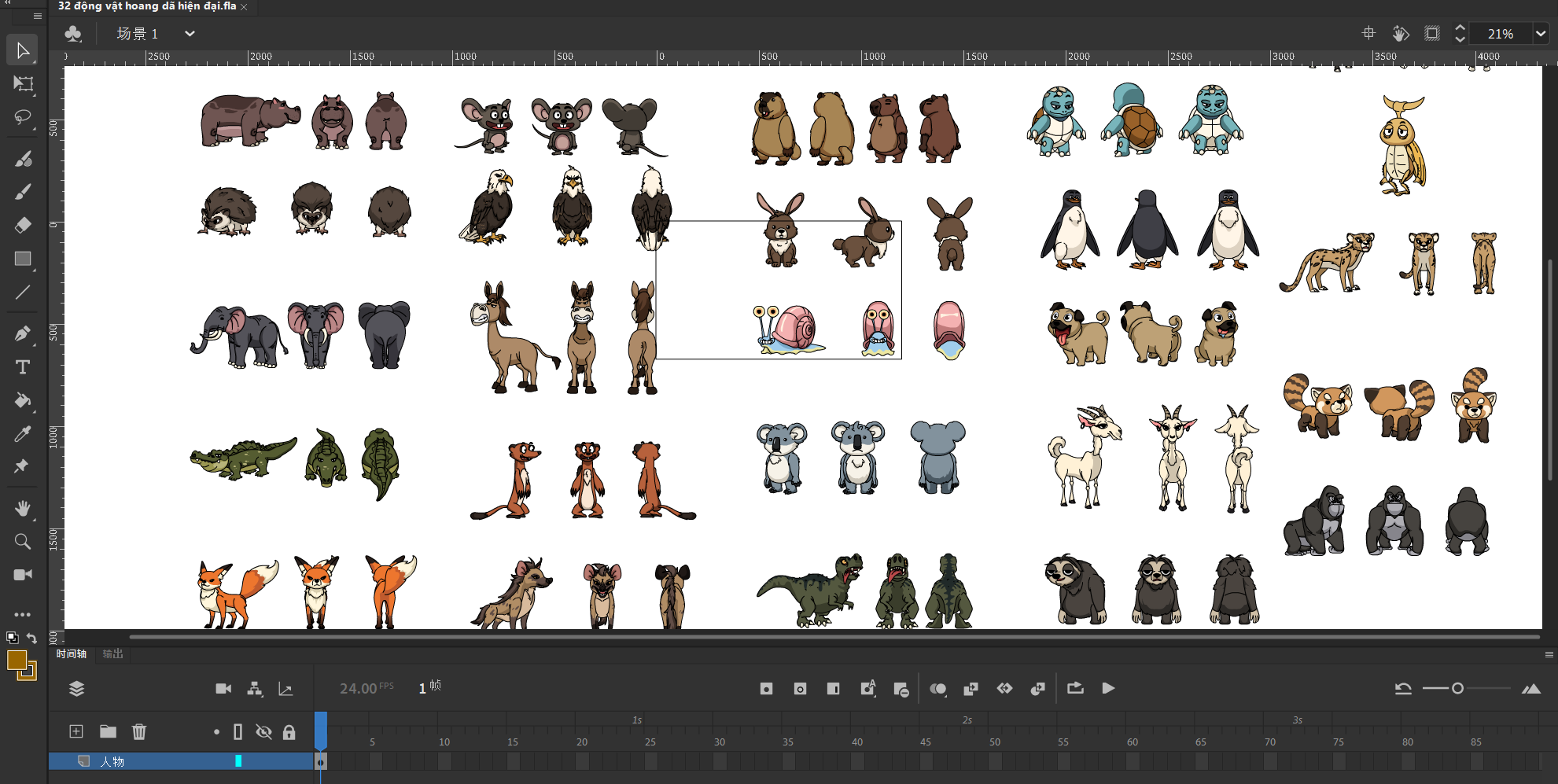
Task: Click the 21% zoom field
Action: [x=1500, y=34]
